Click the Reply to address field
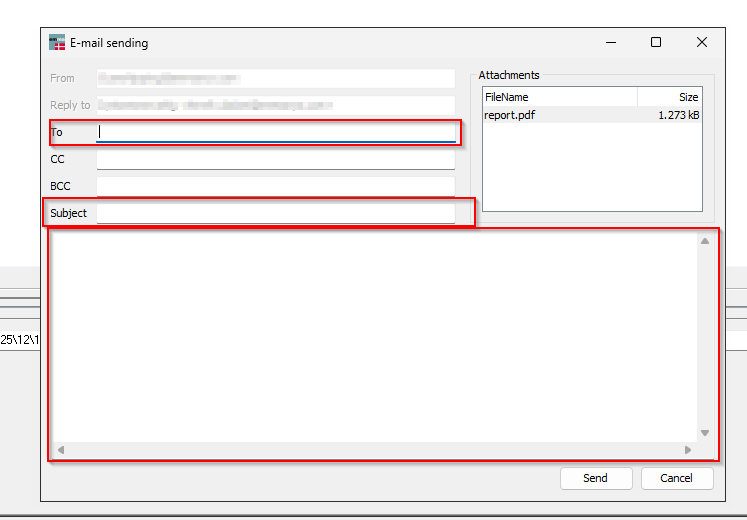 click(x=275, y=105)
